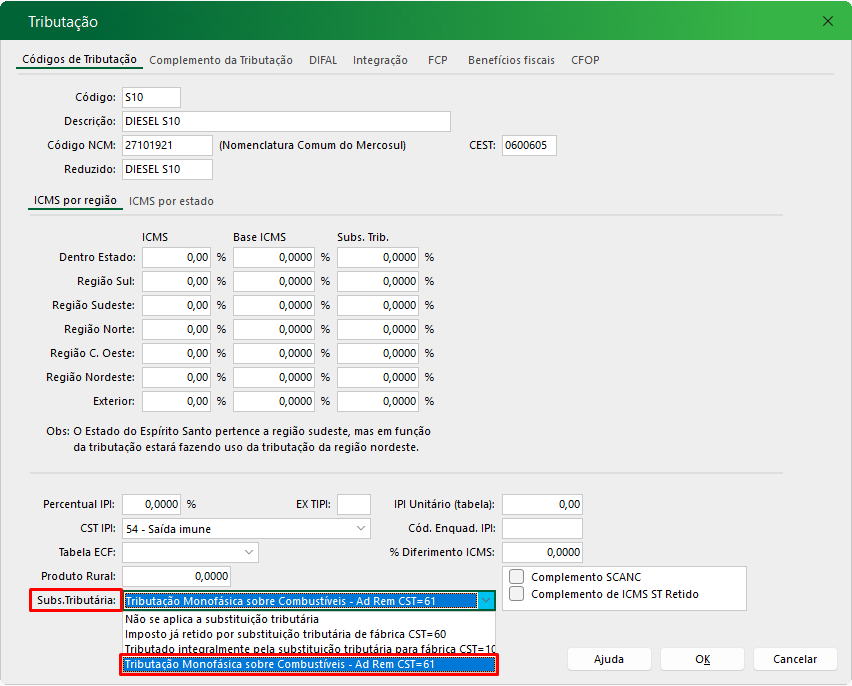852x686 pixels.
Task: Click the Código field containing S10
Action: click(x=151, y=97)
